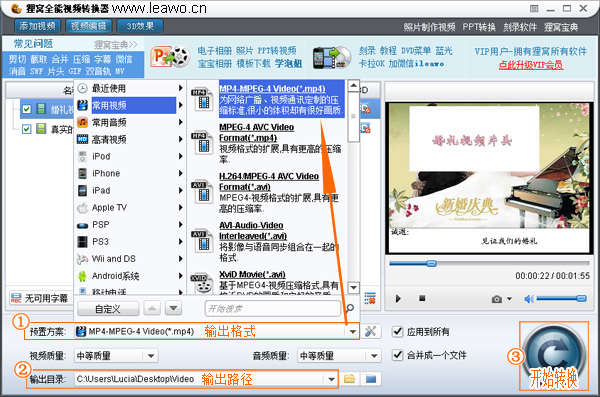Viewport: 600px width, 397px height.
Task: Click the search magnifier icon in format panel
Action: pyautogui.click(x=350, y=308)
